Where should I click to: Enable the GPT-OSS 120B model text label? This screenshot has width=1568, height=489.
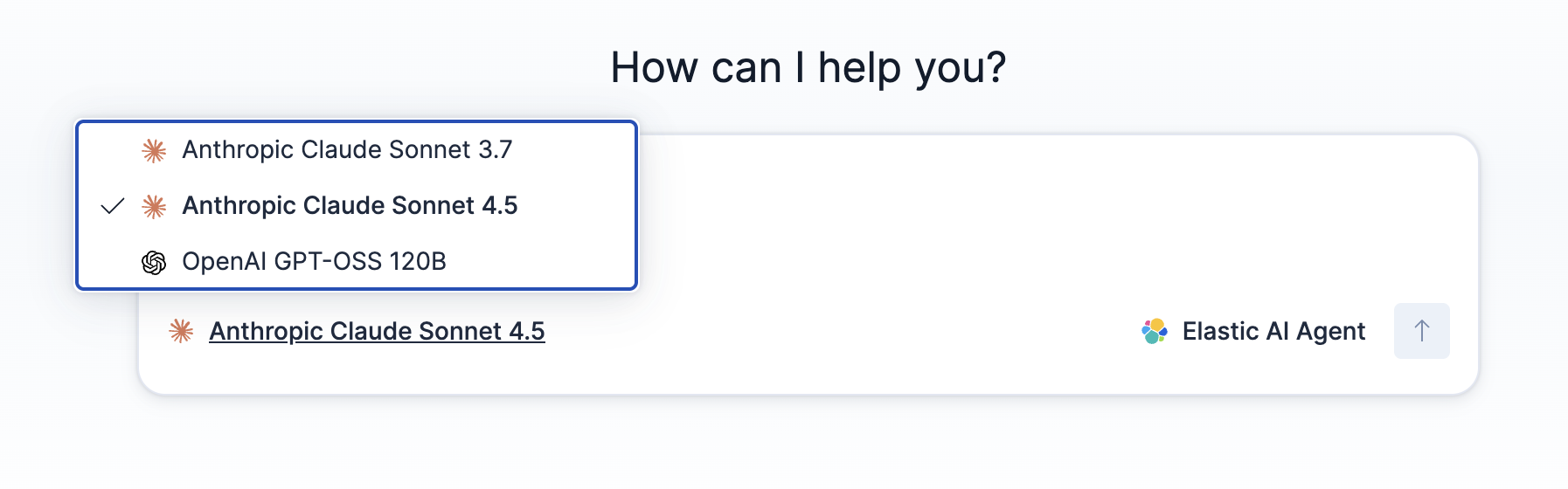[314, 261]
